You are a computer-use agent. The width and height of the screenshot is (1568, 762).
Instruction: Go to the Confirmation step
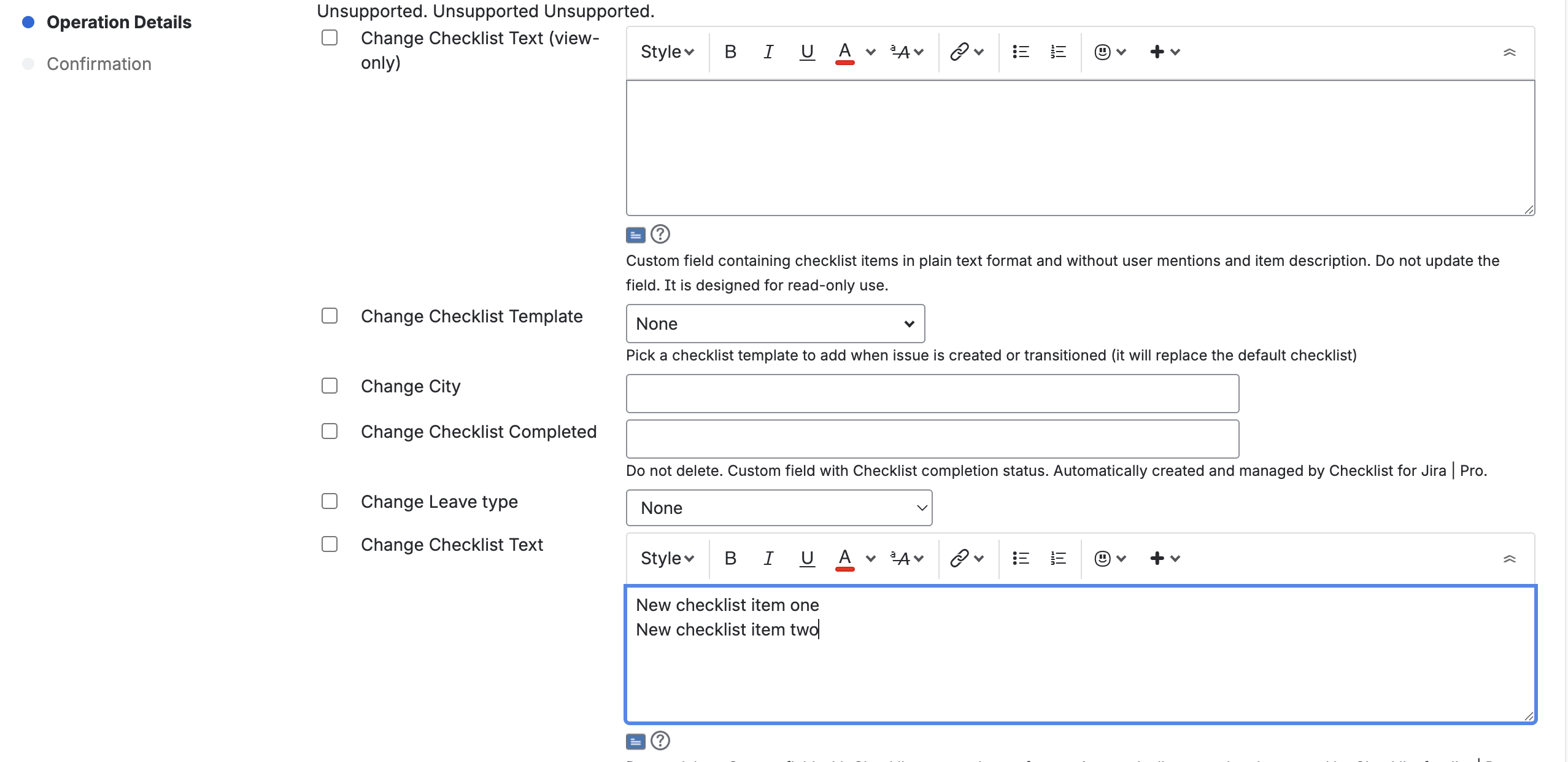pyautogui.click(x=99, y=64)
